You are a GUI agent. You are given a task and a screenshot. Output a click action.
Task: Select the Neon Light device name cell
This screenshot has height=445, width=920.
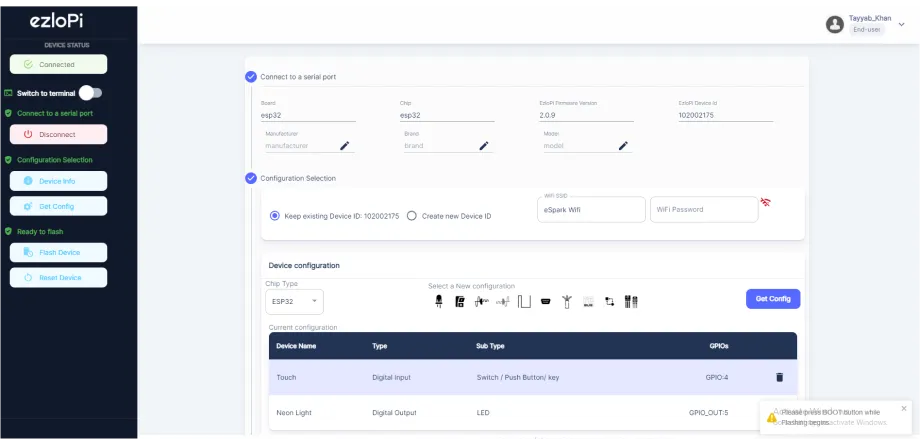coord(294,413)
